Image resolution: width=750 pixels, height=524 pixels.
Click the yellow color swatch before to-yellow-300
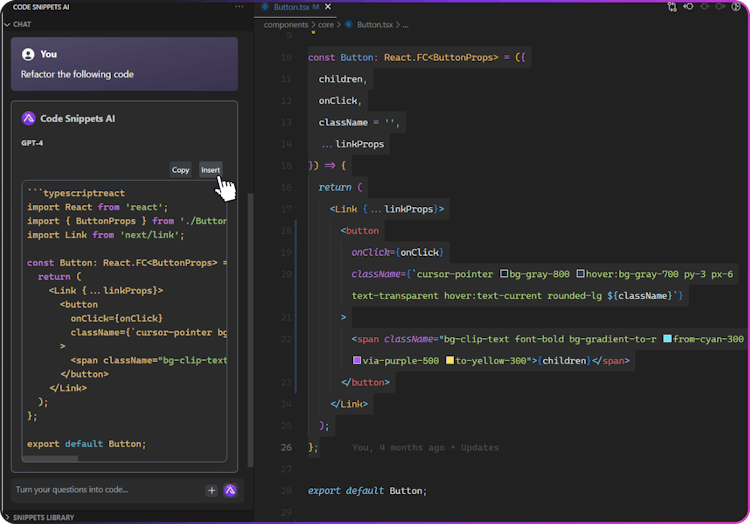[450, 360]
